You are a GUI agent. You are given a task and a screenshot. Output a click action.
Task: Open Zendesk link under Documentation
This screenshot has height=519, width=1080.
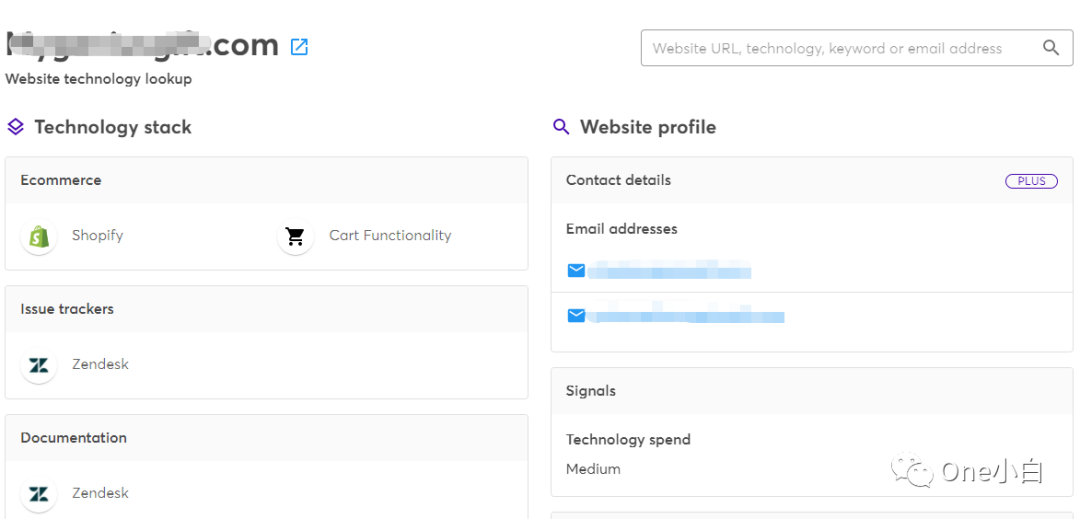pyautogui.click(x=100, y=493)
